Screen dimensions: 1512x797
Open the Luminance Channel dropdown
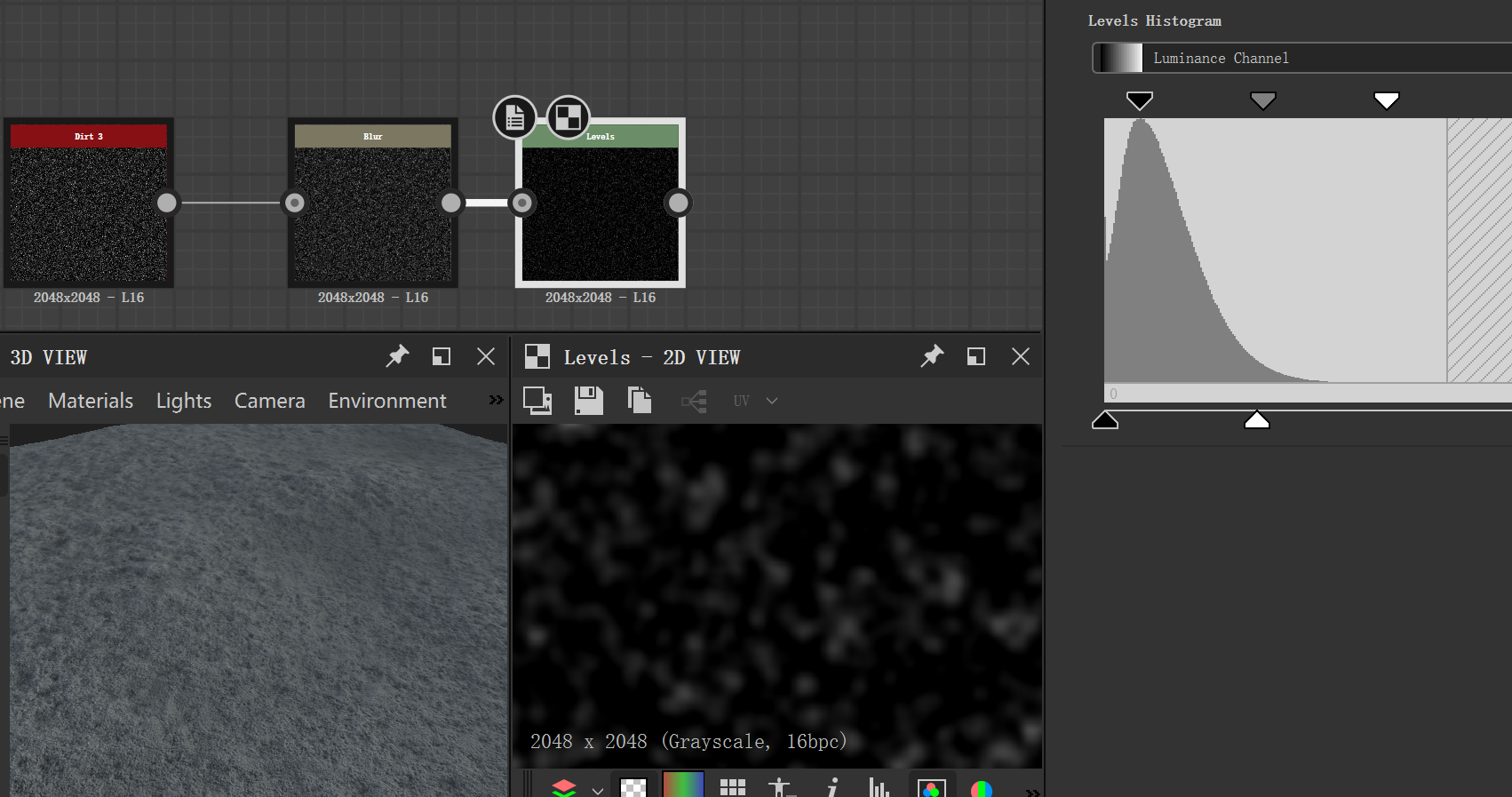click(x=1301, y=58)
